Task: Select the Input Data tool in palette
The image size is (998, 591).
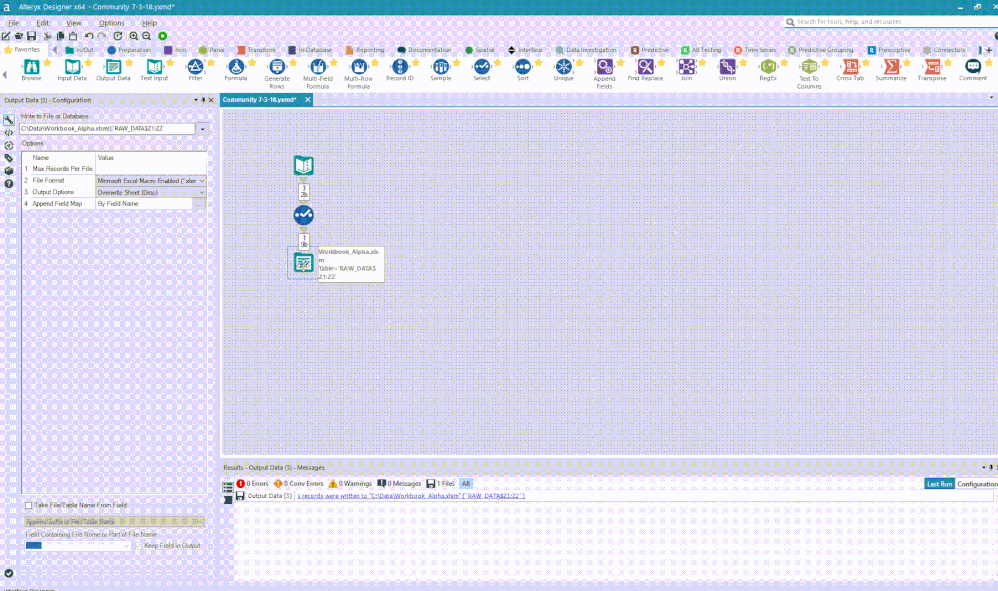Action: (72, 70)
